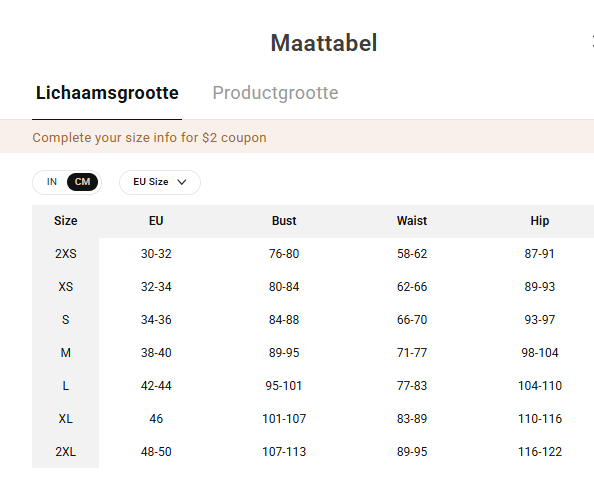Select the M size row label
This screenshot has height=477, width=594.
point(66,353)
